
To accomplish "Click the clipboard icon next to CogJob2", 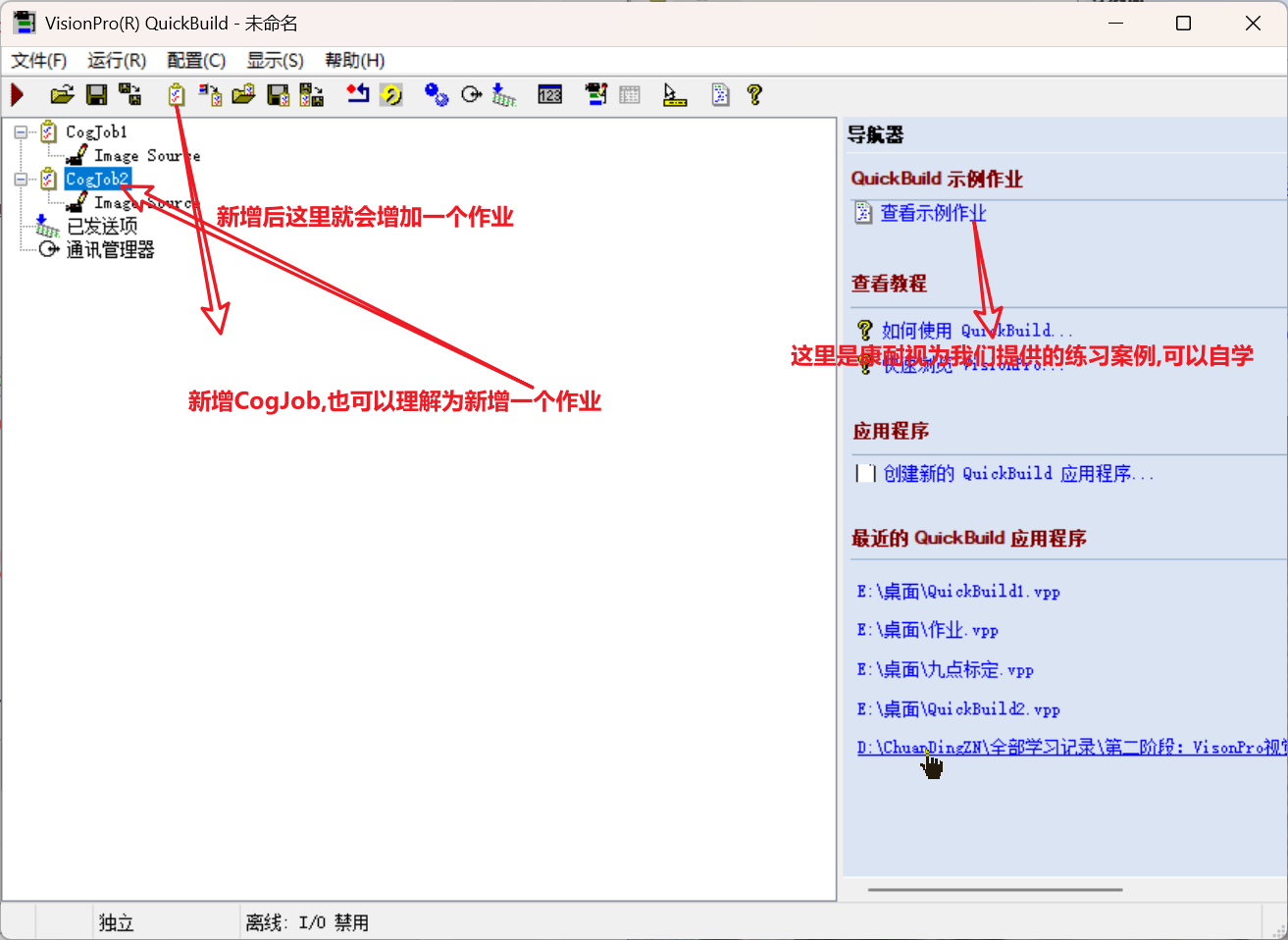I will tap(48, 179).
